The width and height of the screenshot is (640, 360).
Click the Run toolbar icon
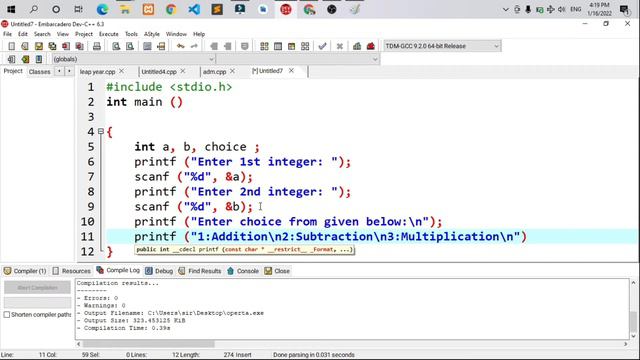278,46
